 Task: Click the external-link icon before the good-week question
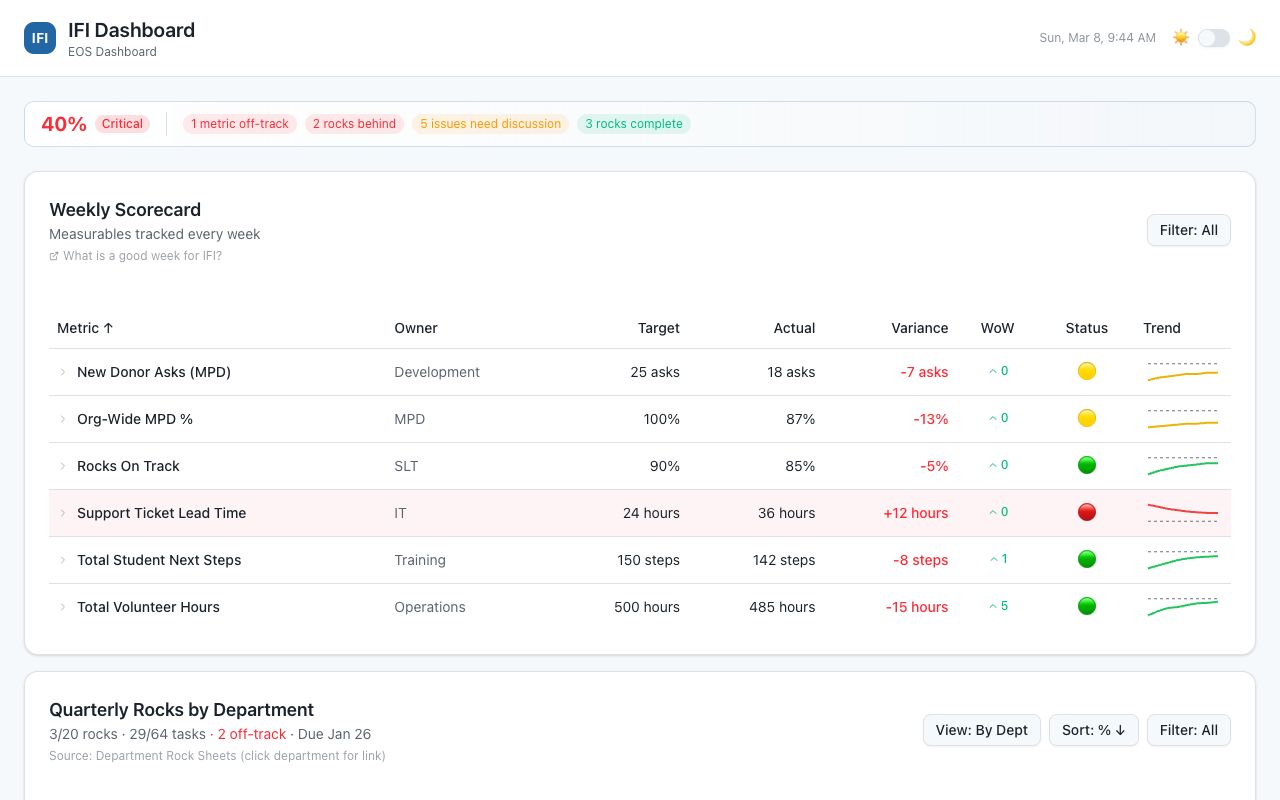click(54, 256)
